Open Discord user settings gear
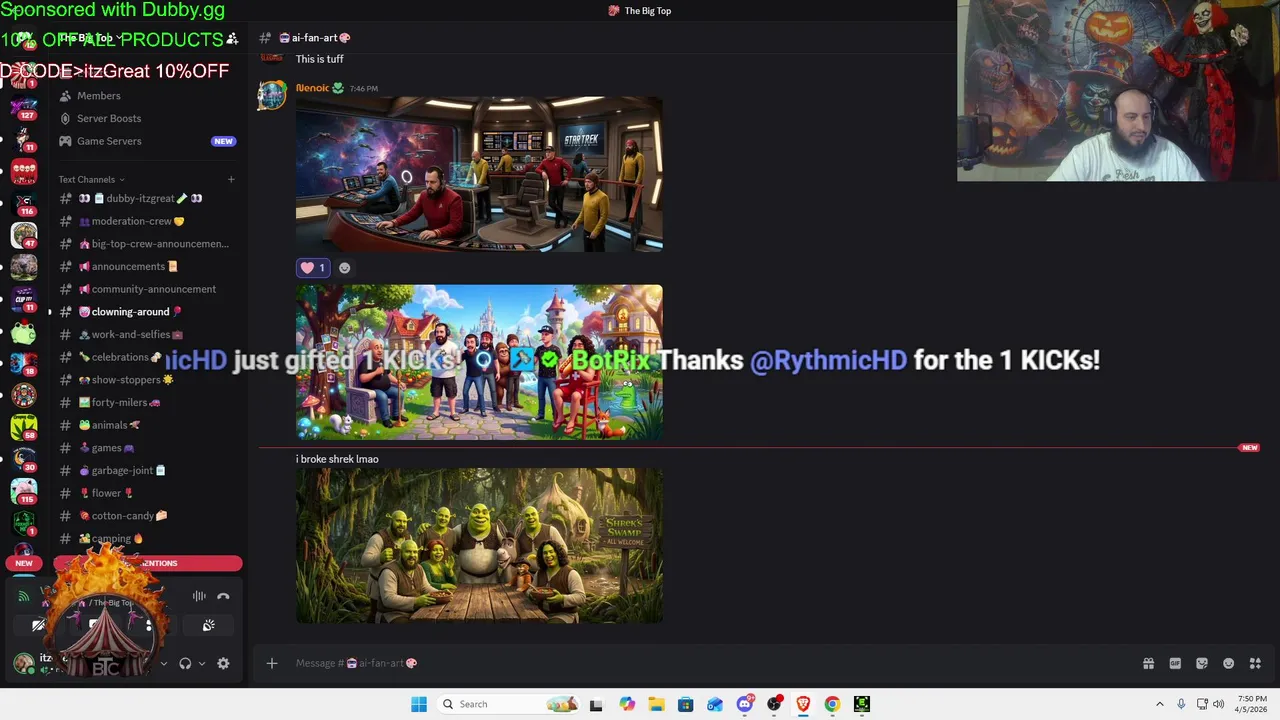 coord(223,663)
